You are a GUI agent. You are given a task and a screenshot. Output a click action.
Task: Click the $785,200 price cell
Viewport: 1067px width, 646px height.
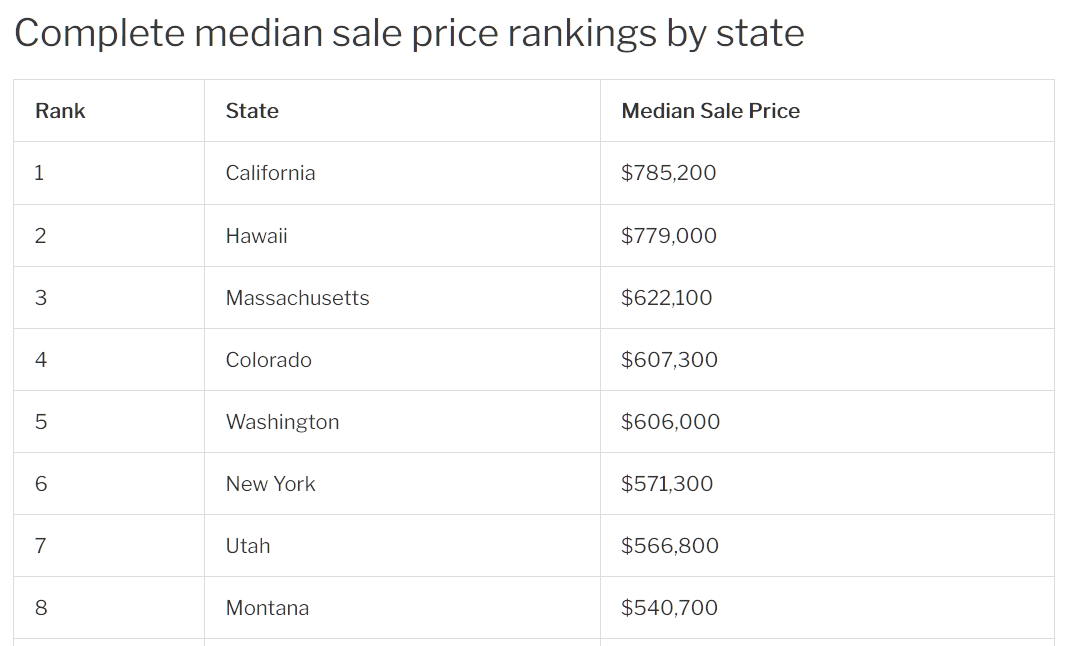coord(668,173)
